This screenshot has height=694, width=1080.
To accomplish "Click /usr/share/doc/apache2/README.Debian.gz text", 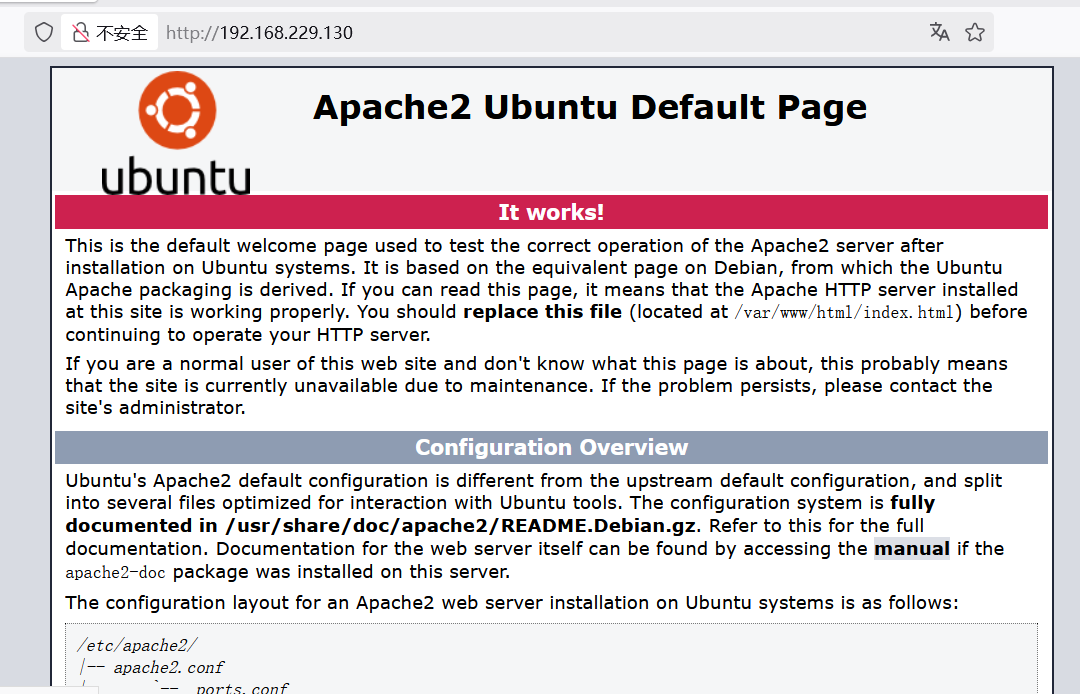I will coord(461,526).
